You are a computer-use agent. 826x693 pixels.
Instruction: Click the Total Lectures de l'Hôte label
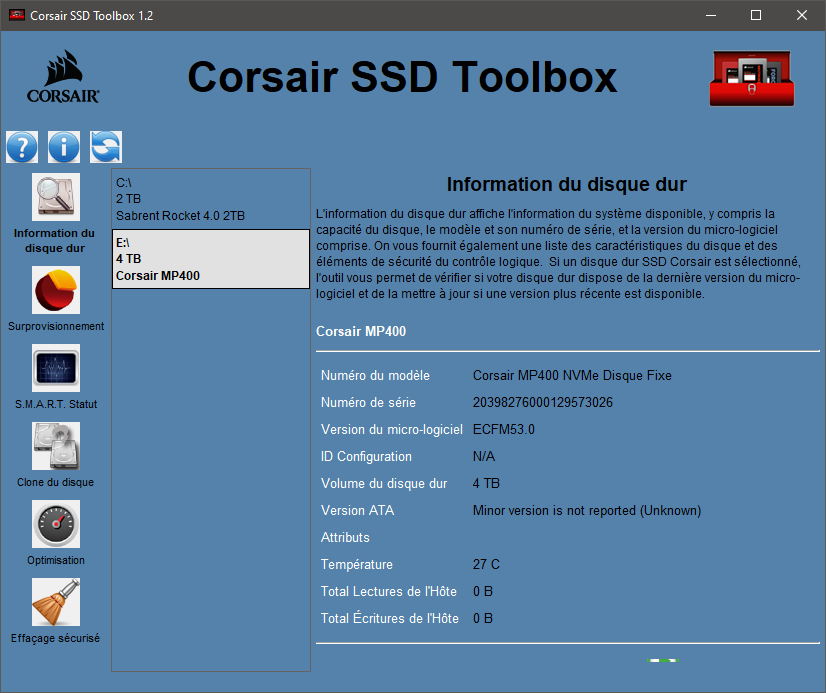click(x=389, y=591)
